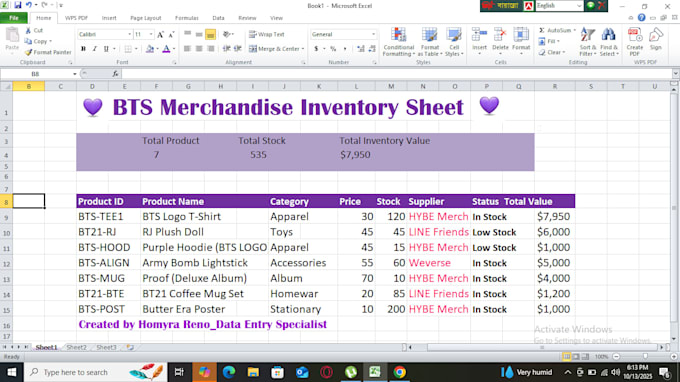Switch to the Data ribbon tab
Image resolution: width=680 pixels, height=382 pixels.
218,18
